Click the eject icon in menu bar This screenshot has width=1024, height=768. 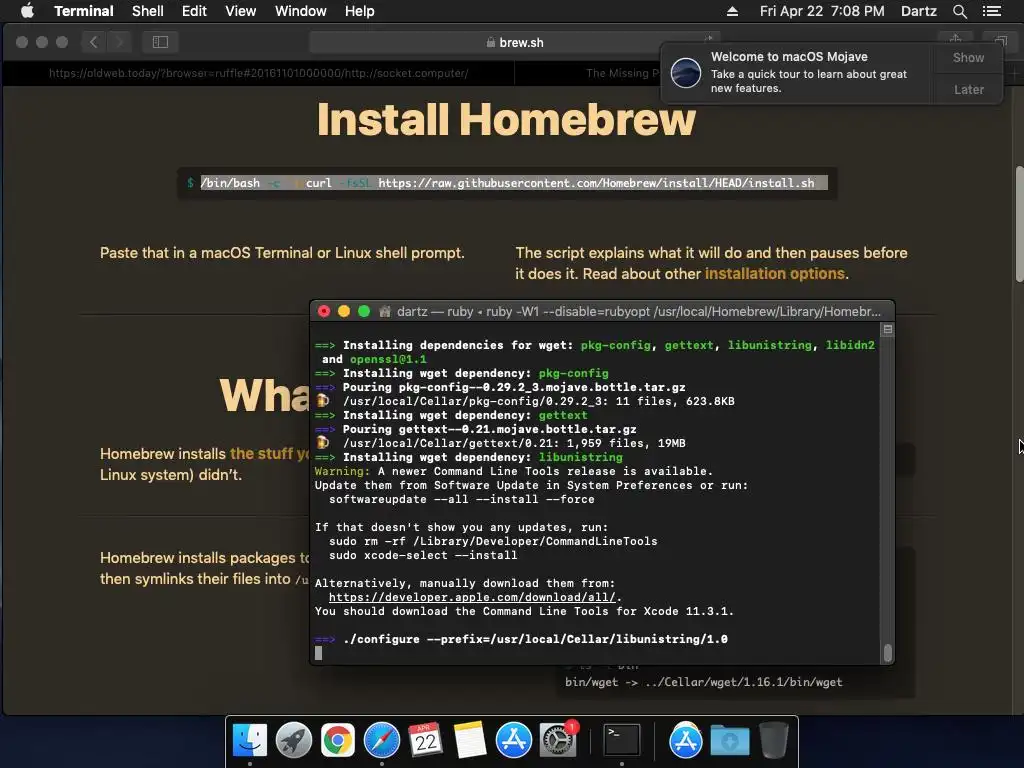click(x=732, y=11)
